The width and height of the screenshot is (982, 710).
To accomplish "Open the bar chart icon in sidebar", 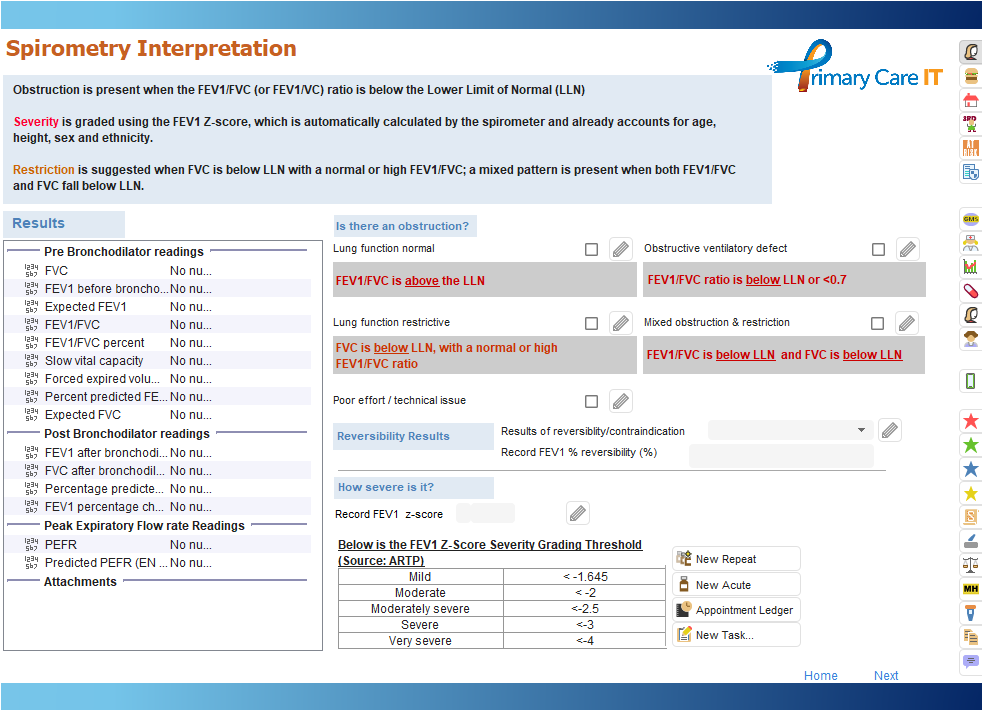I will point(970,267).
